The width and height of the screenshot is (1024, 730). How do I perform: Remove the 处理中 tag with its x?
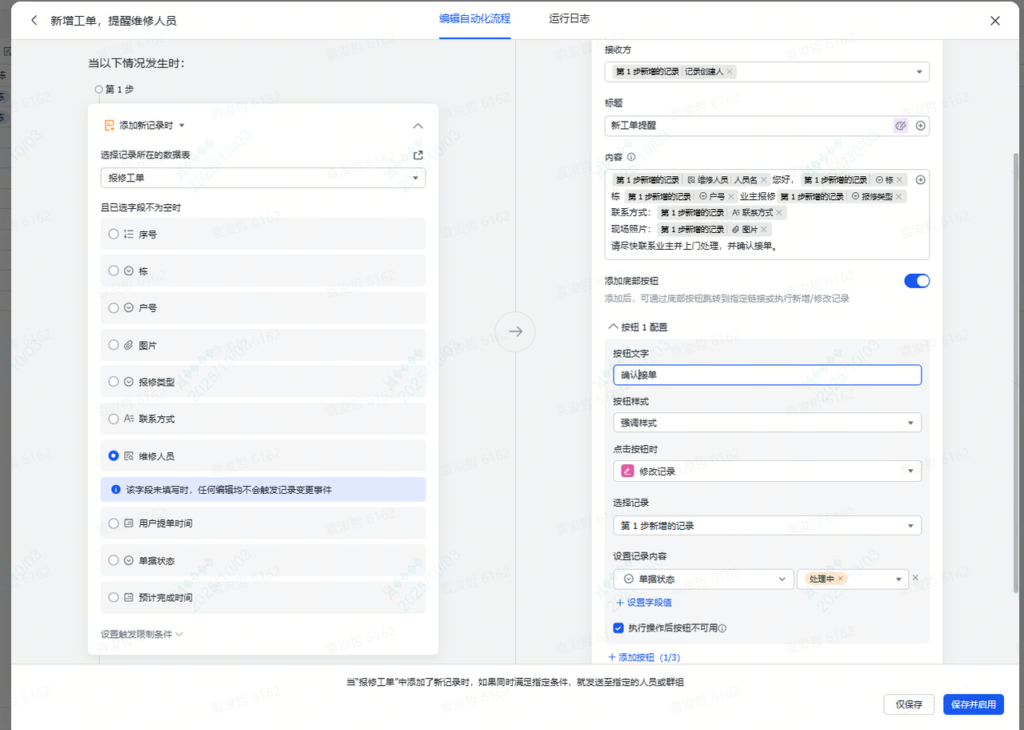coord(841,579)
